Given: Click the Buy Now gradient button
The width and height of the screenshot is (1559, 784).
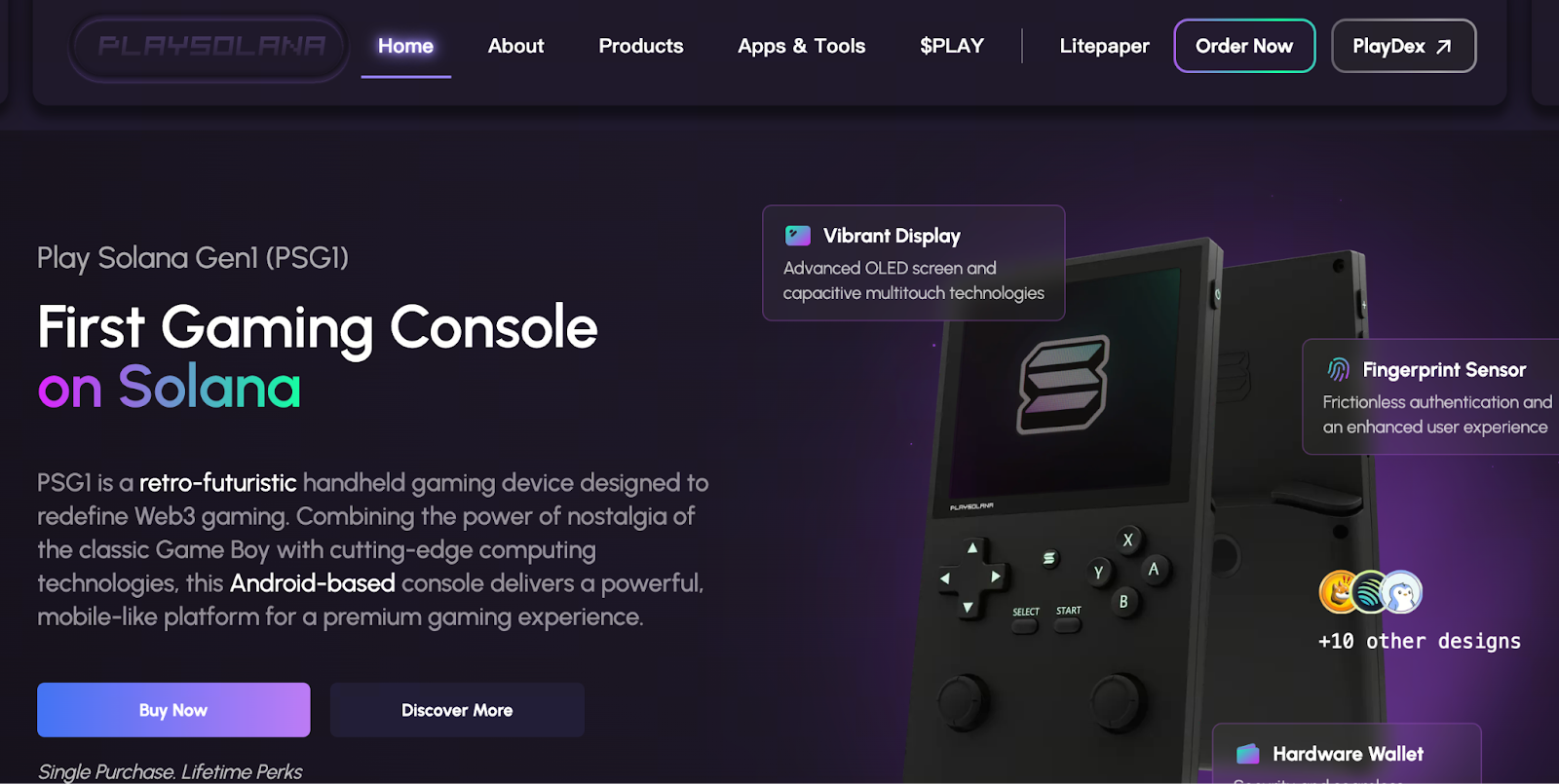Looking at the screenshot, I should coord(173,710).
